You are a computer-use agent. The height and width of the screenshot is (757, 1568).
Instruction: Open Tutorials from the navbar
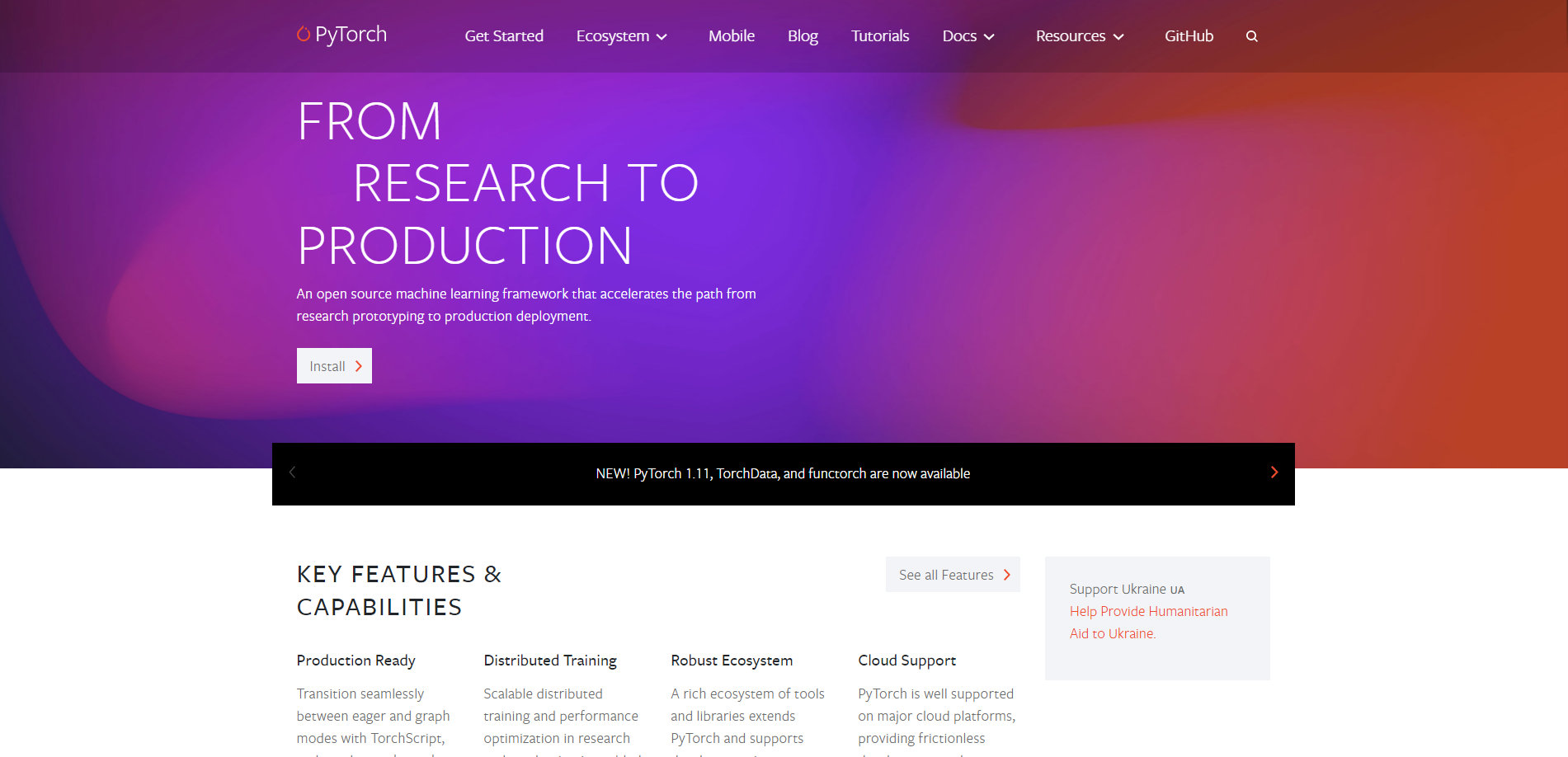pyautogui.click(x=880, y=36)
